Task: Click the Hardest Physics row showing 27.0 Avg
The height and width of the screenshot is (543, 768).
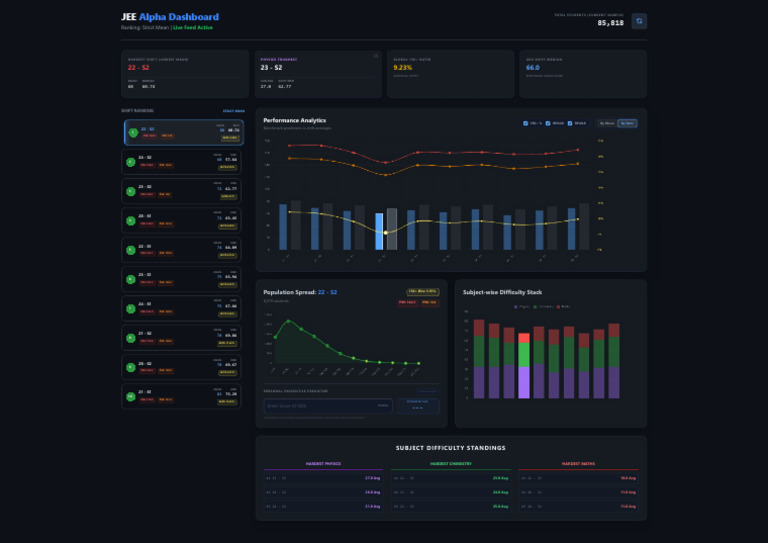Action: click(323, 478)
